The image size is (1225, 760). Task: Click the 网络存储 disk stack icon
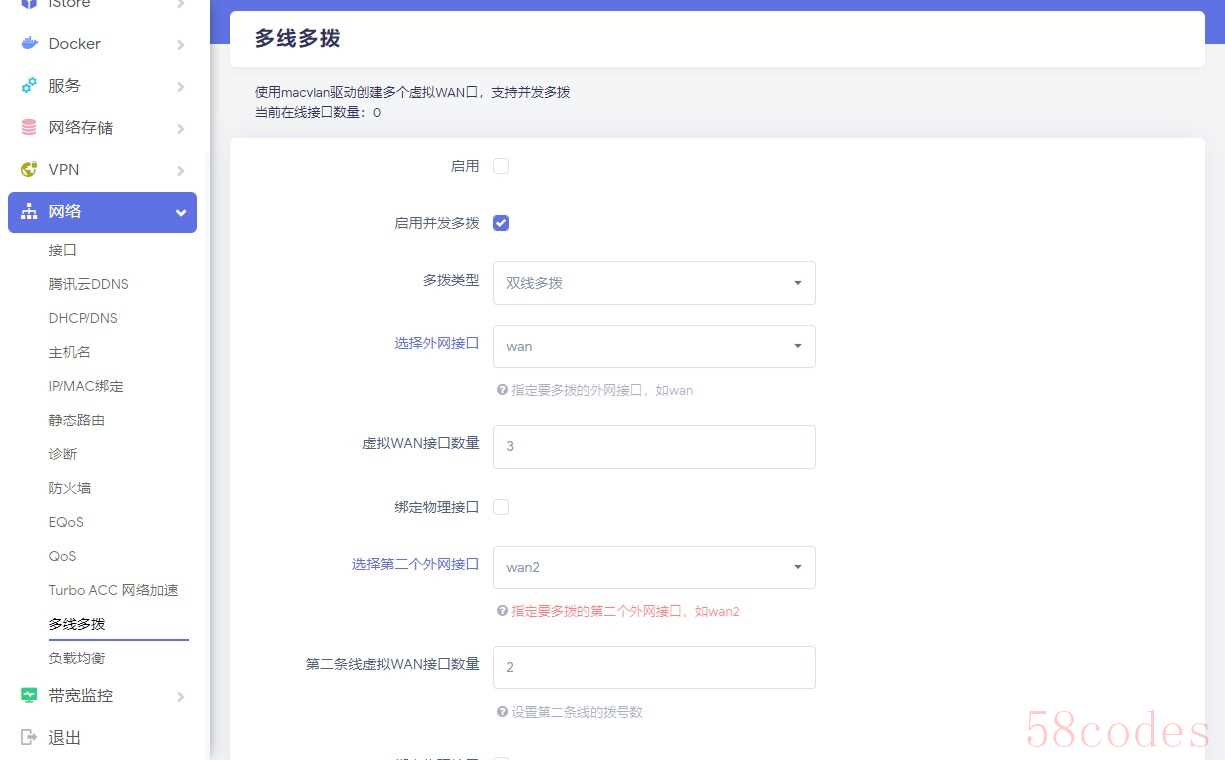(29, 128)
